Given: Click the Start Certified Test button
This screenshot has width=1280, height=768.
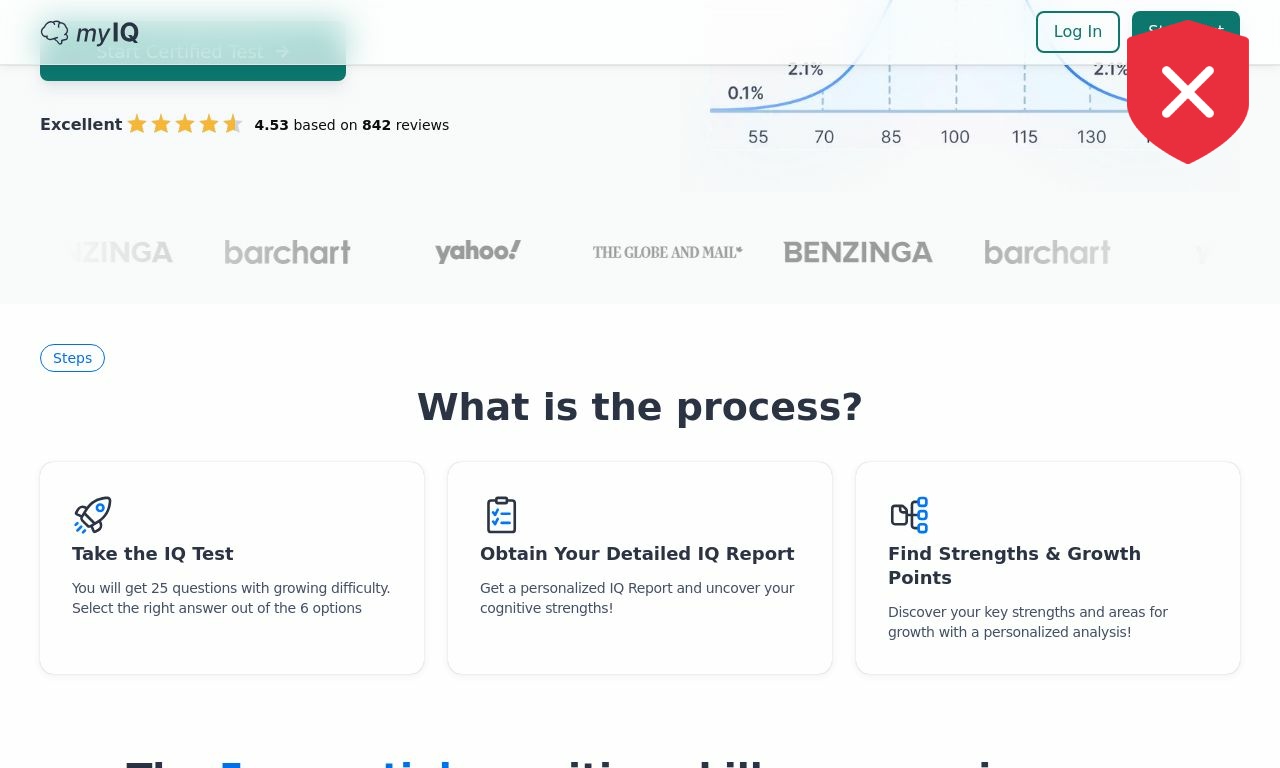Looking at the screenshot, I should click(x=193, y=51).
